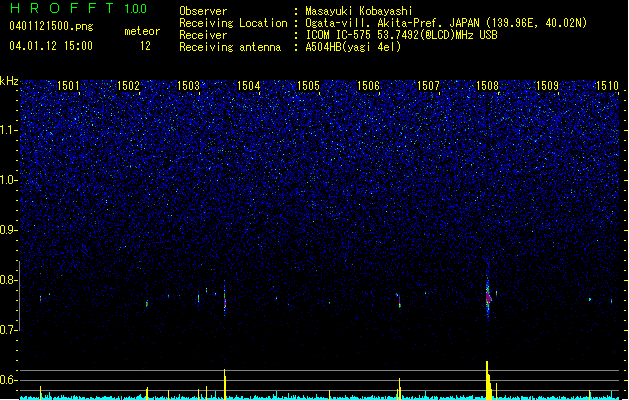Click the 1508 time axis marker
This screenshot has width=629, height=400.
[487, 86]
